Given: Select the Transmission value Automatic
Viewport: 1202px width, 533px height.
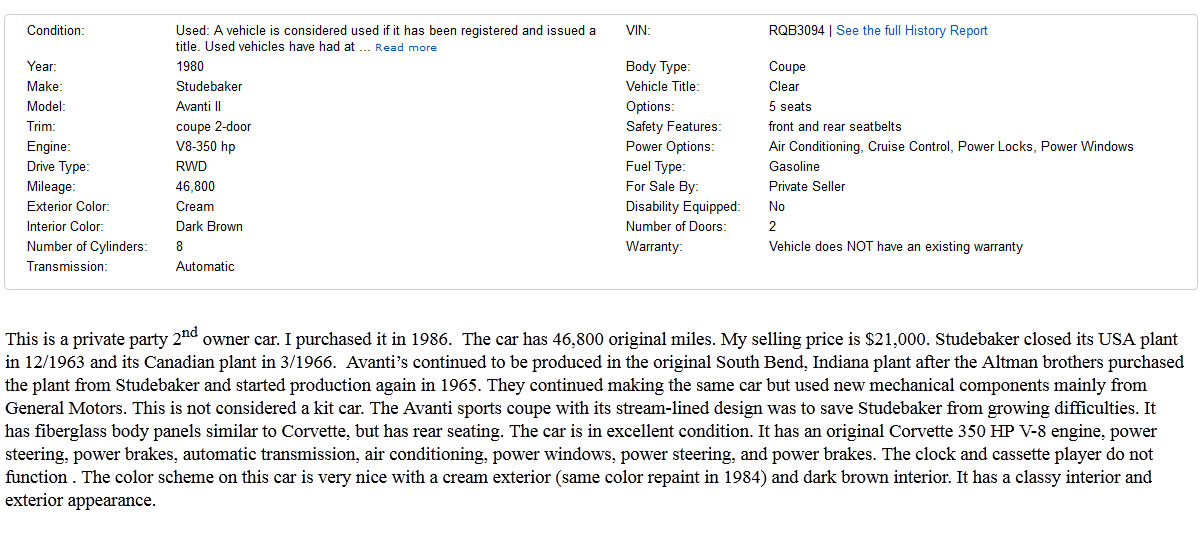Looking at the screenshot, I should [205, 267].
